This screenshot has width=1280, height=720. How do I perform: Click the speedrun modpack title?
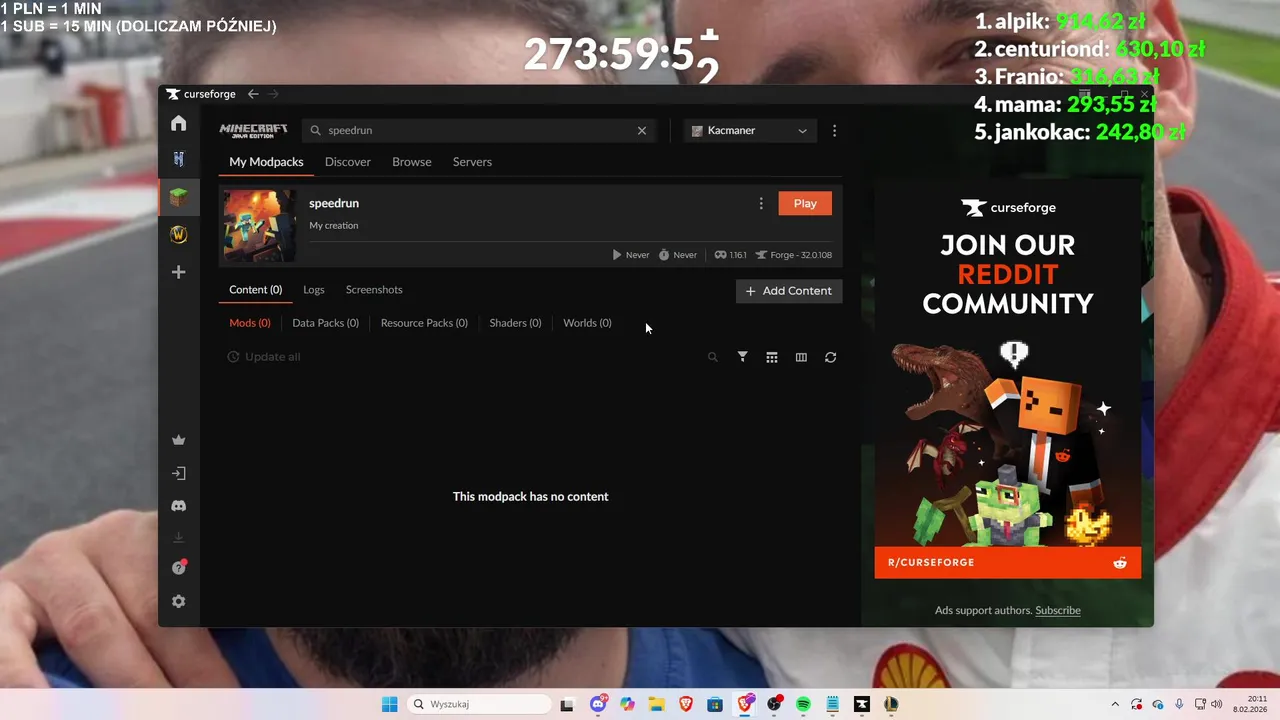334,203
